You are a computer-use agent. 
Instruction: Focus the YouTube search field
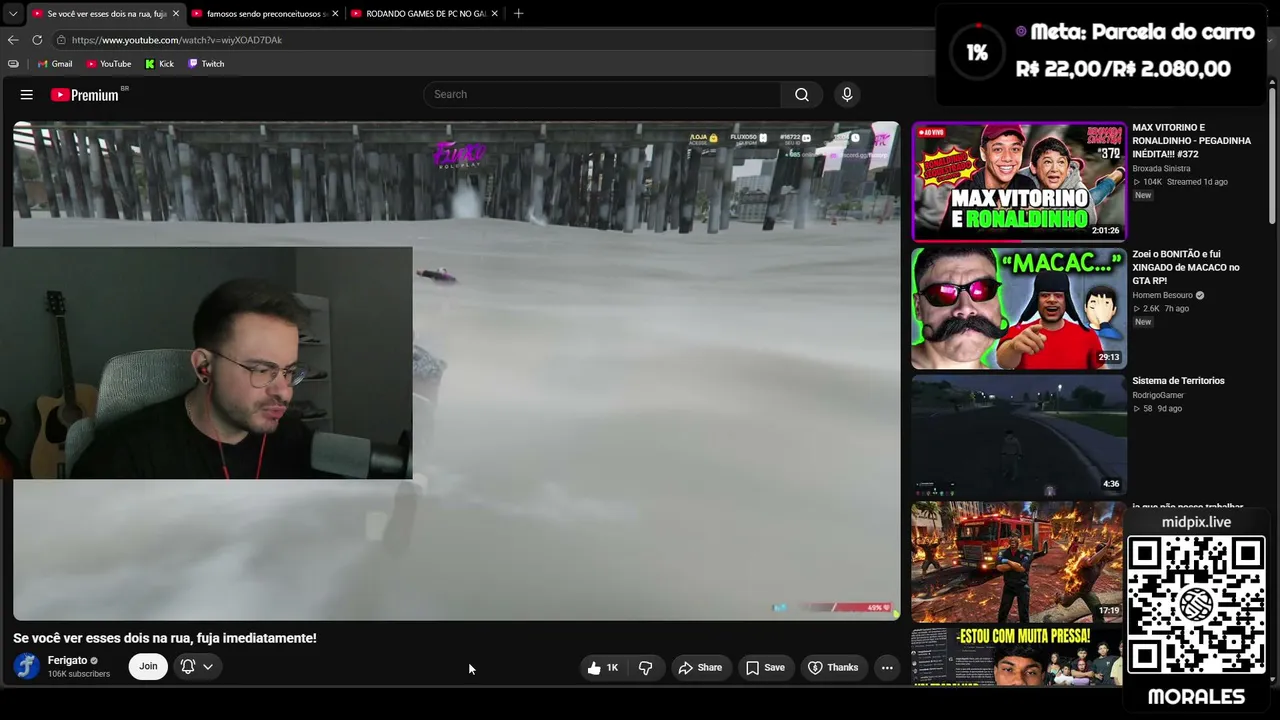[602, 94]
